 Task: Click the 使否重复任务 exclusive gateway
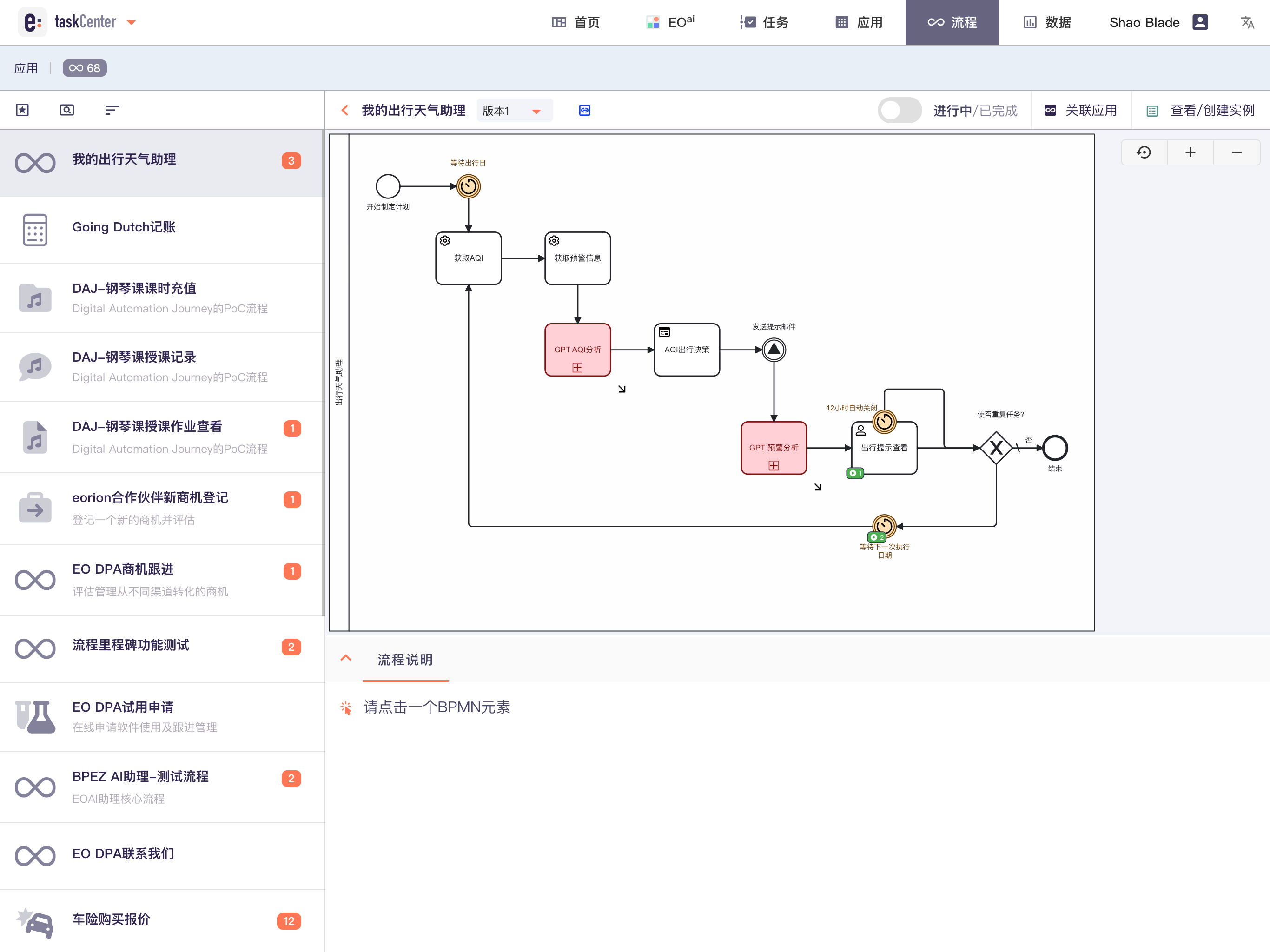[996, 448]
